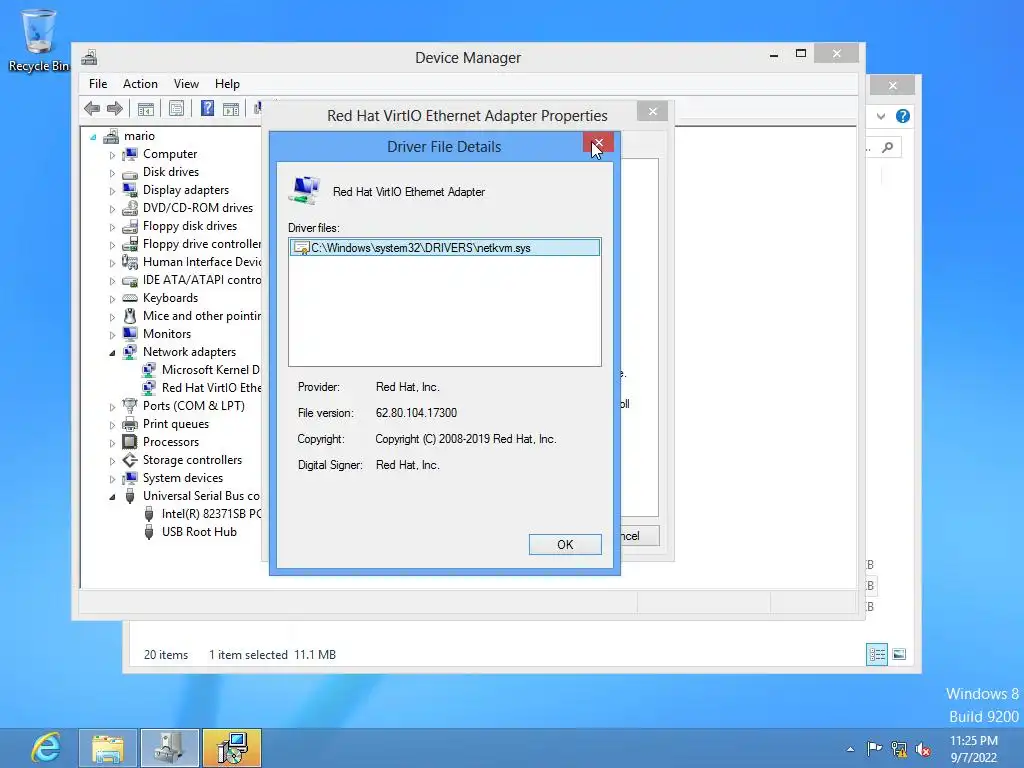
Task: Switch Explorer to large icons view
Action: pyautogui.click(x=899, y=654)
